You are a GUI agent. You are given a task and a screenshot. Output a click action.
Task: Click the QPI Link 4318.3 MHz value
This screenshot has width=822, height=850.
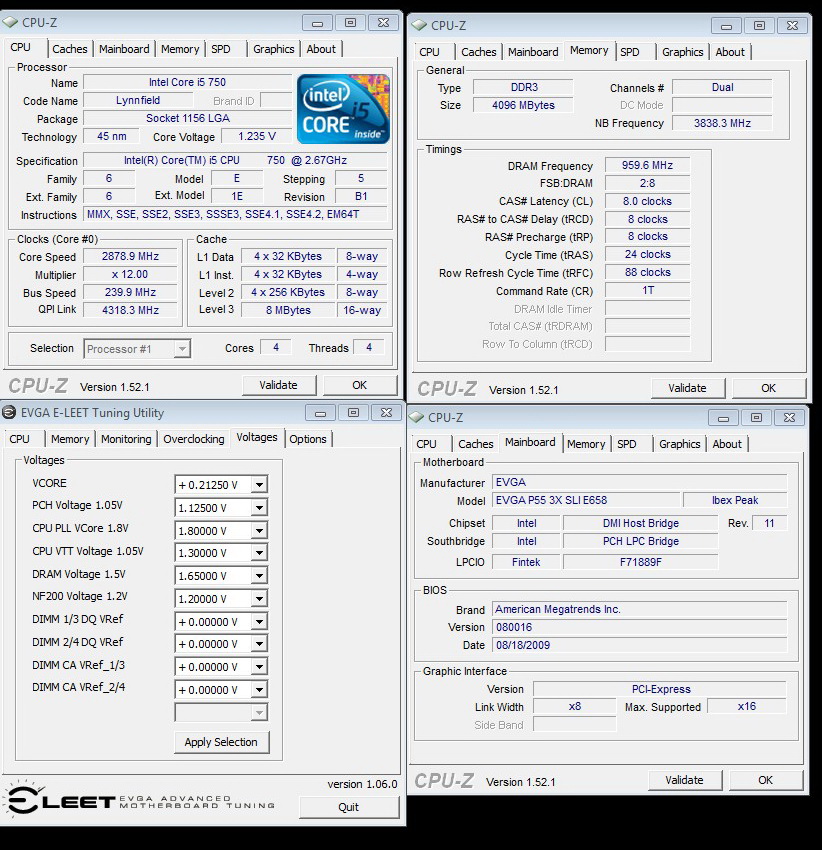click(x=130, y=310)
